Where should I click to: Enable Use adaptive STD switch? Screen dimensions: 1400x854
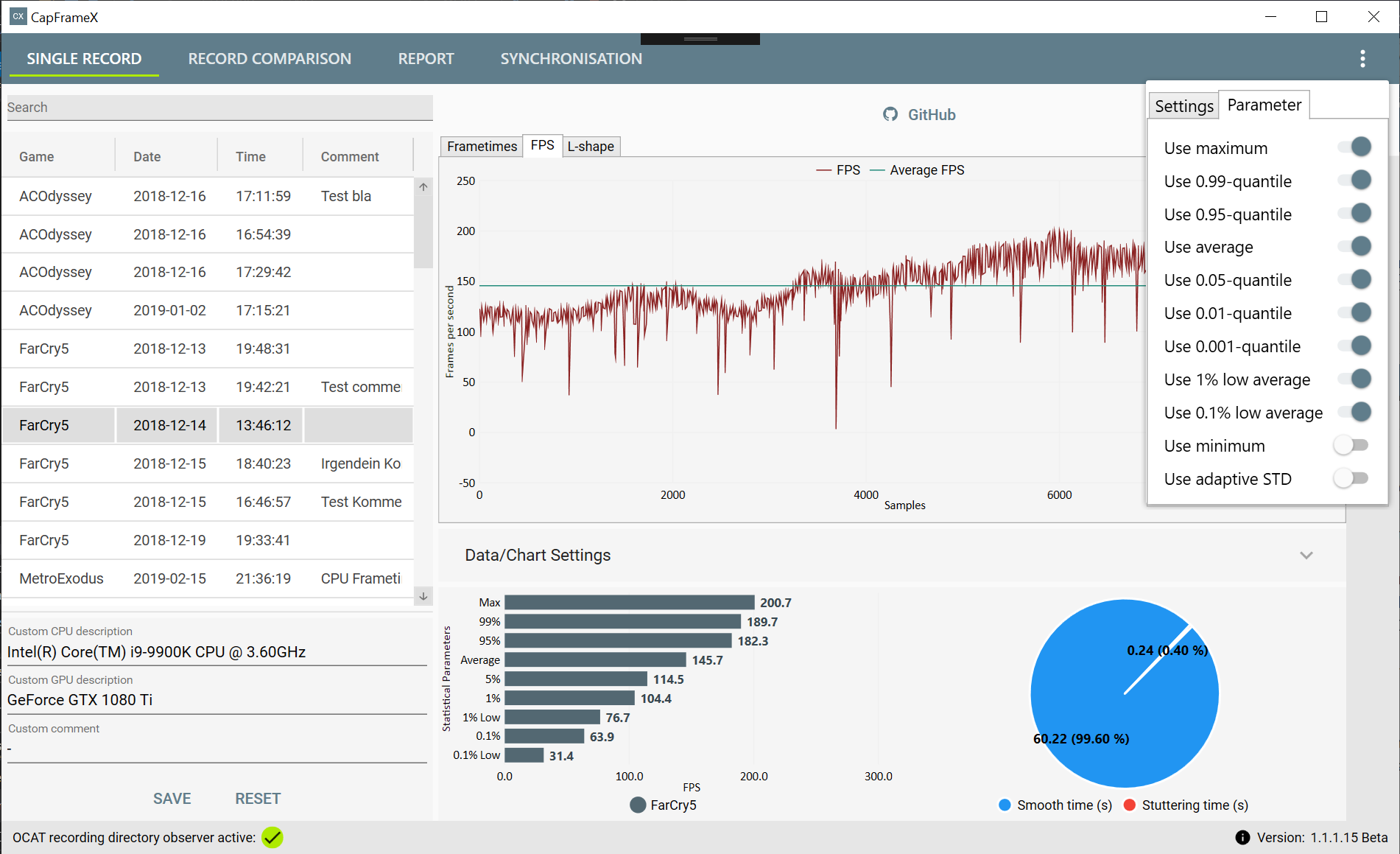(1351, 478)
